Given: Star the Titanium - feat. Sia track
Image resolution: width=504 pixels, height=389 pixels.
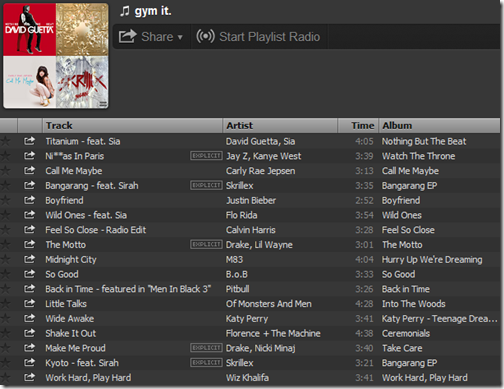Looking at the screenshot, I should pos(5,141).
